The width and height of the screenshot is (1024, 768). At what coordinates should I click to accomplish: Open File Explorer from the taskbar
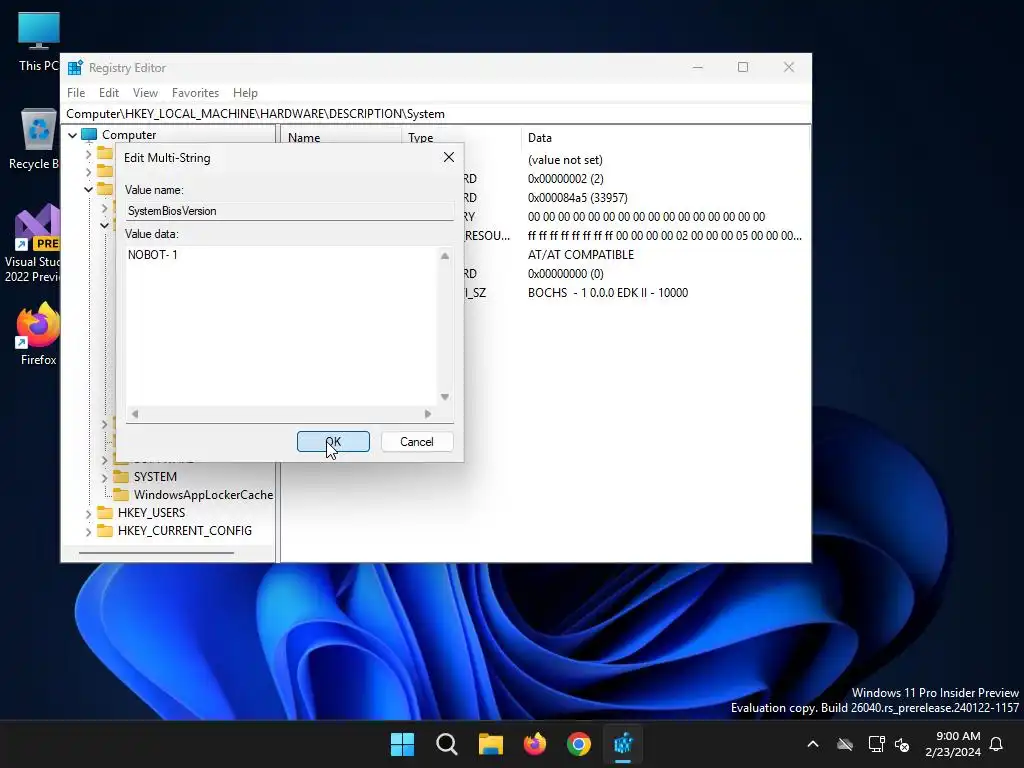490,744
